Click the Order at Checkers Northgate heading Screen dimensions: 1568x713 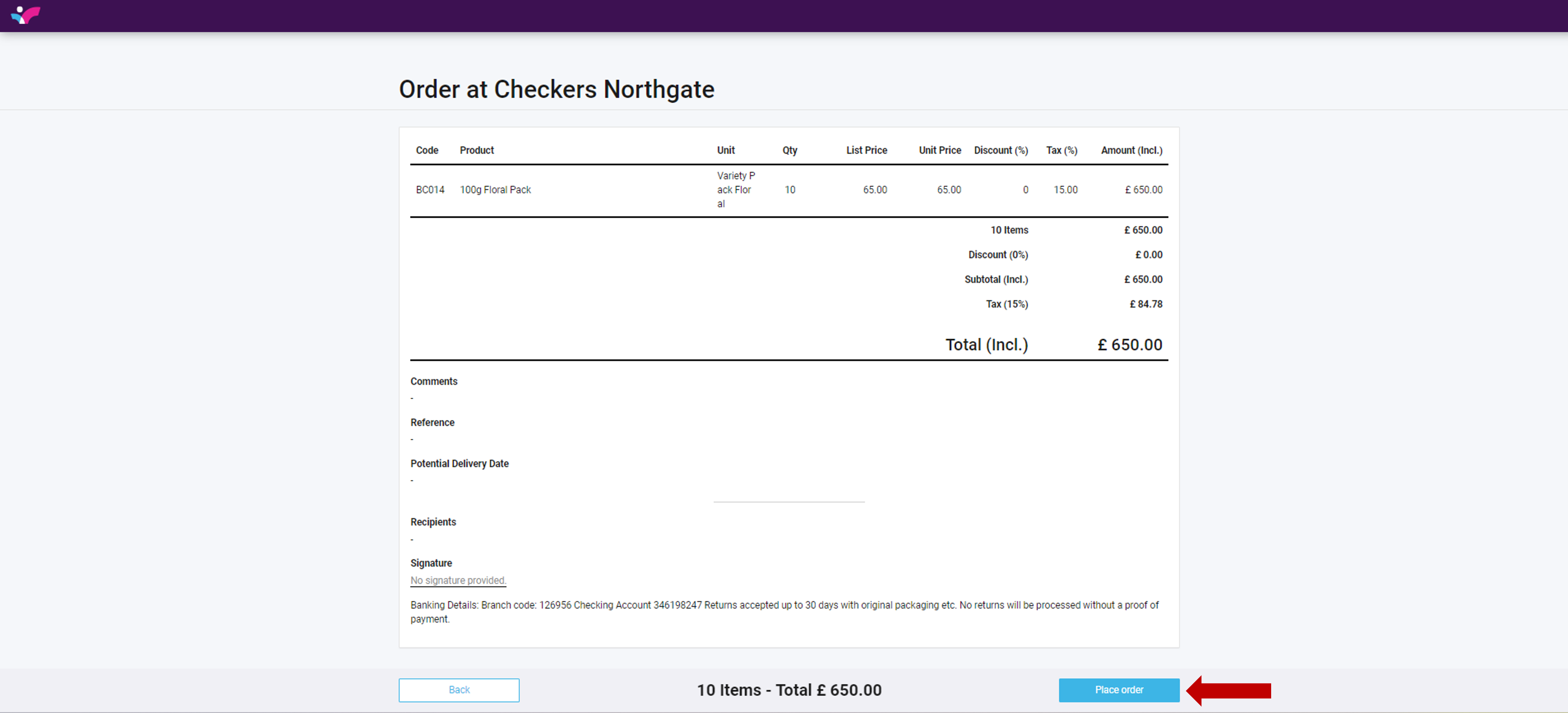click(556, 89)
